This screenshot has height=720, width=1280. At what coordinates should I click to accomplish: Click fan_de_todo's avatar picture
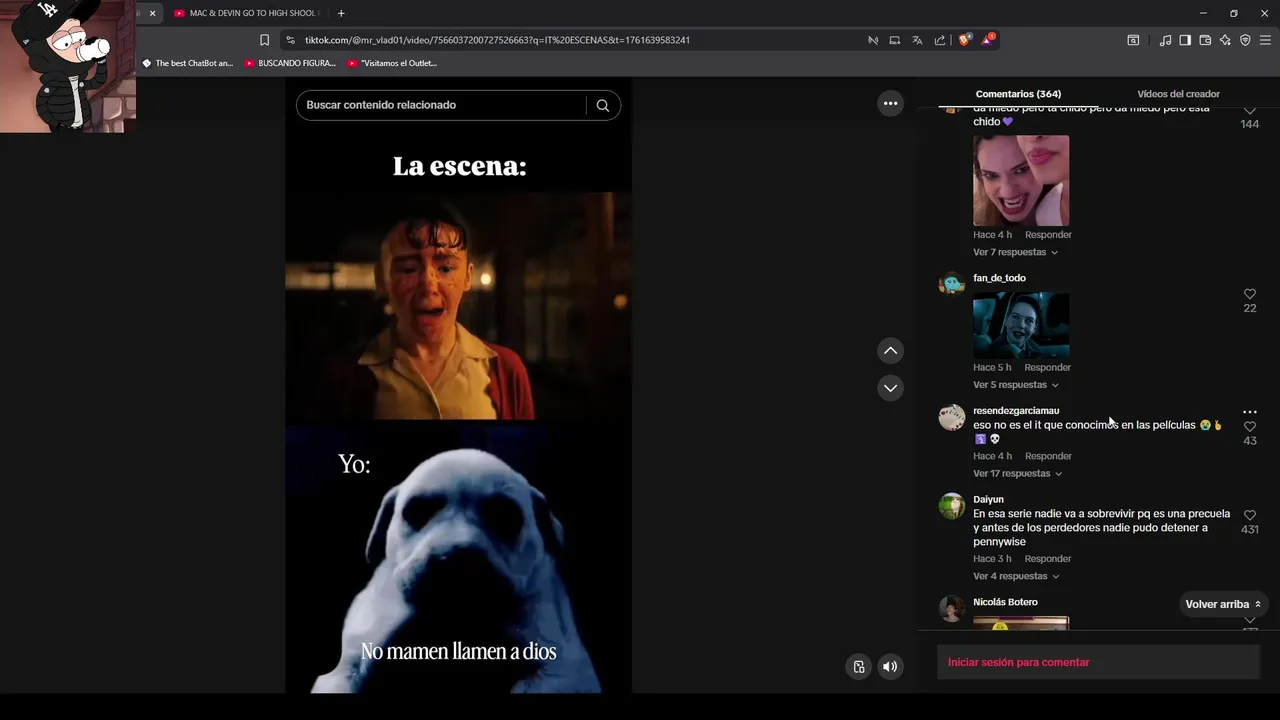pos(952,284)
